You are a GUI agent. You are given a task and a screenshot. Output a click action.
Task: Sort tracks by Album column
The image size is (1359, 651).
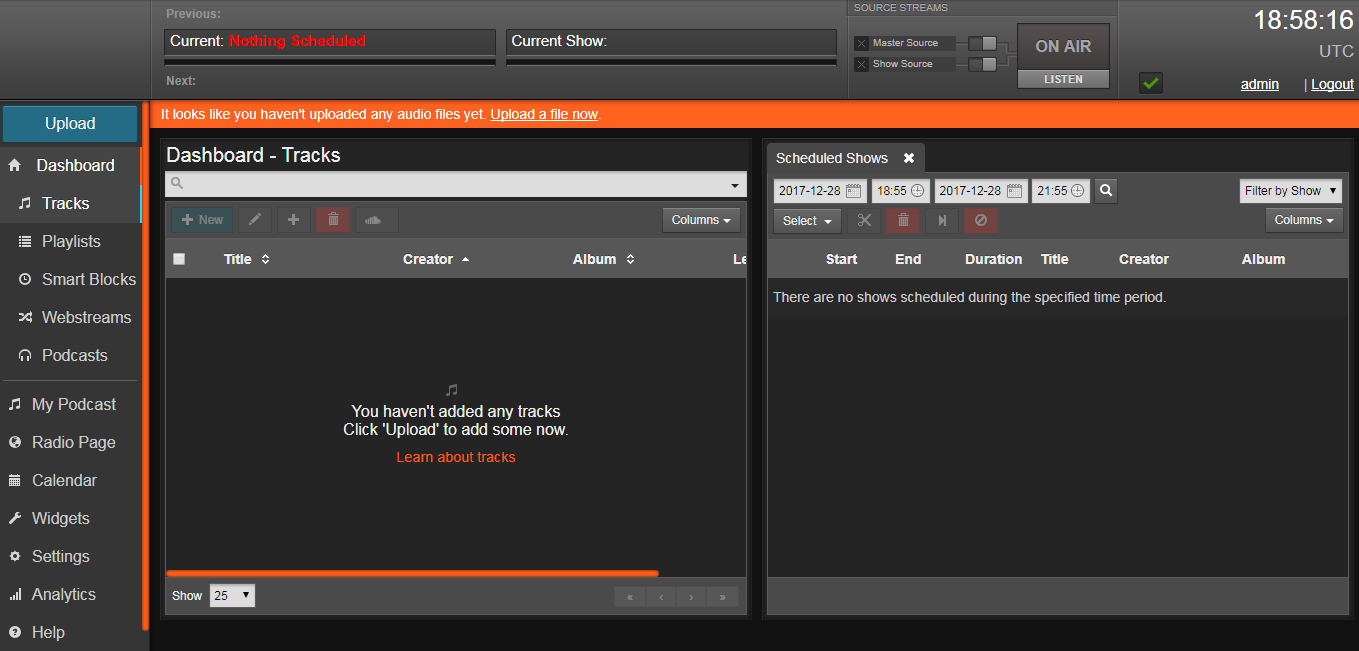click(604, 259)
